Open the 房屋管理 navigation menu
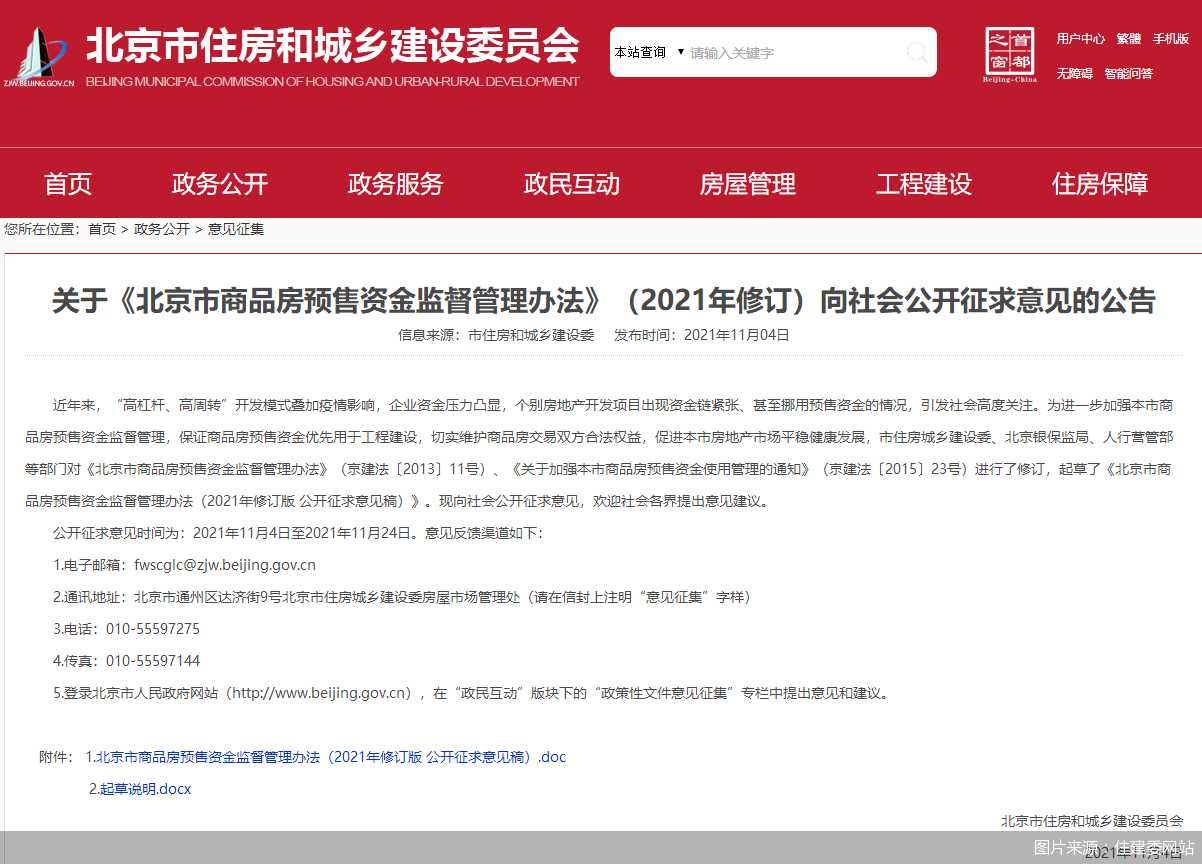 point(748,184)
